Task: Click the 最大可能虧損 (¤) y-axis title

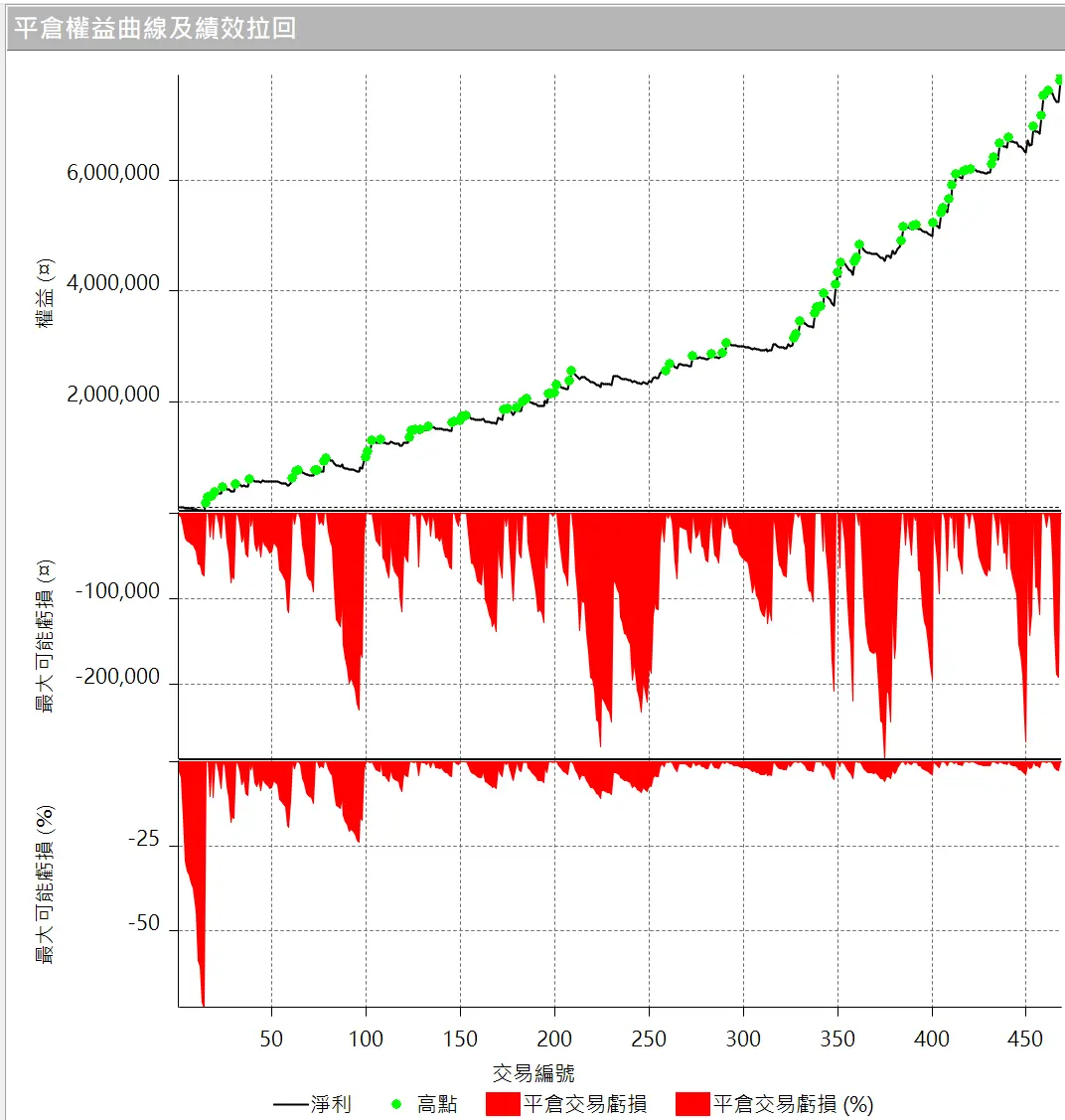Action: click(45, 636)
